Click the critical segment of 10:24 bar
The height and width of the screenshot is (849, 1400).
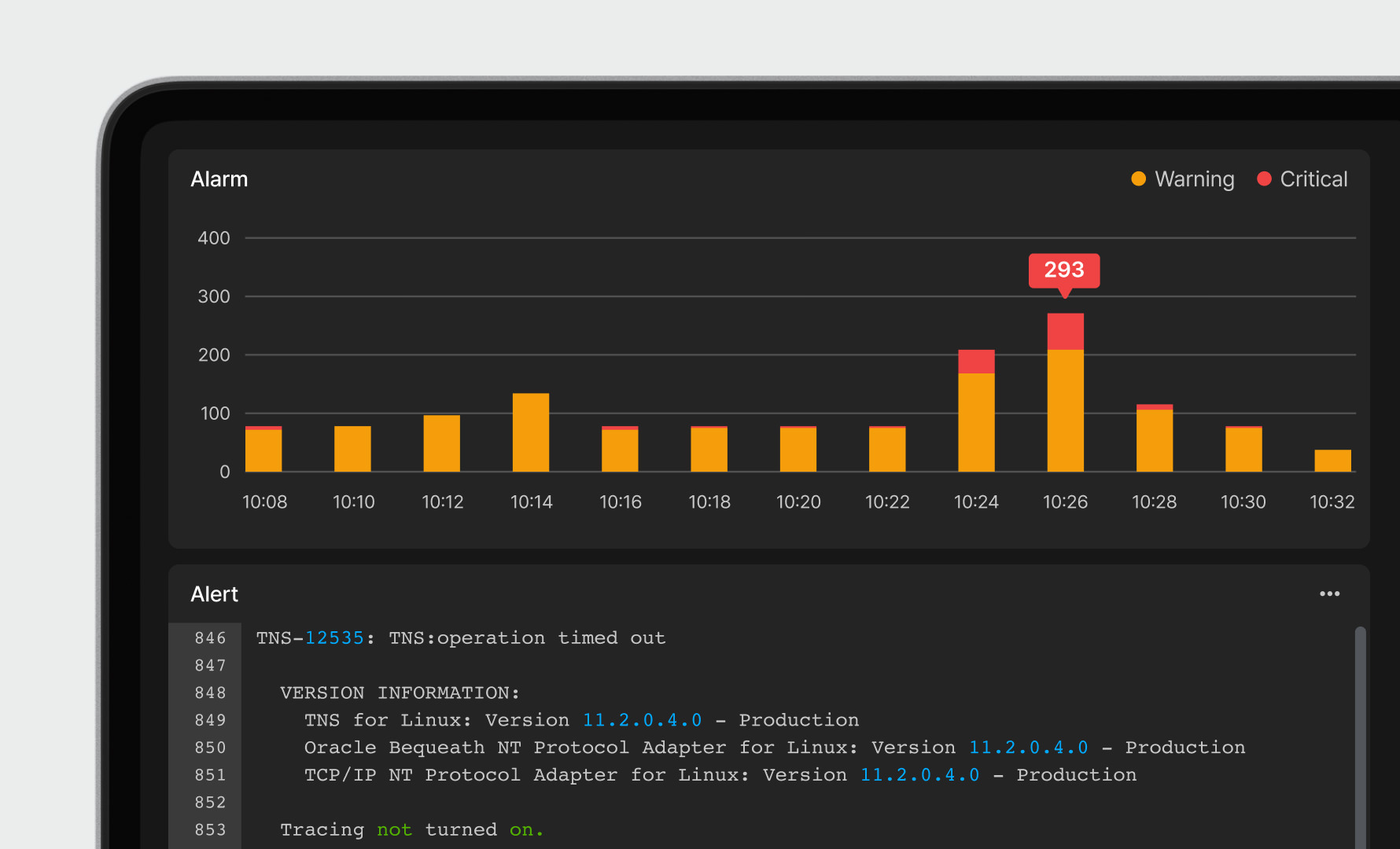tap(976, 362)
